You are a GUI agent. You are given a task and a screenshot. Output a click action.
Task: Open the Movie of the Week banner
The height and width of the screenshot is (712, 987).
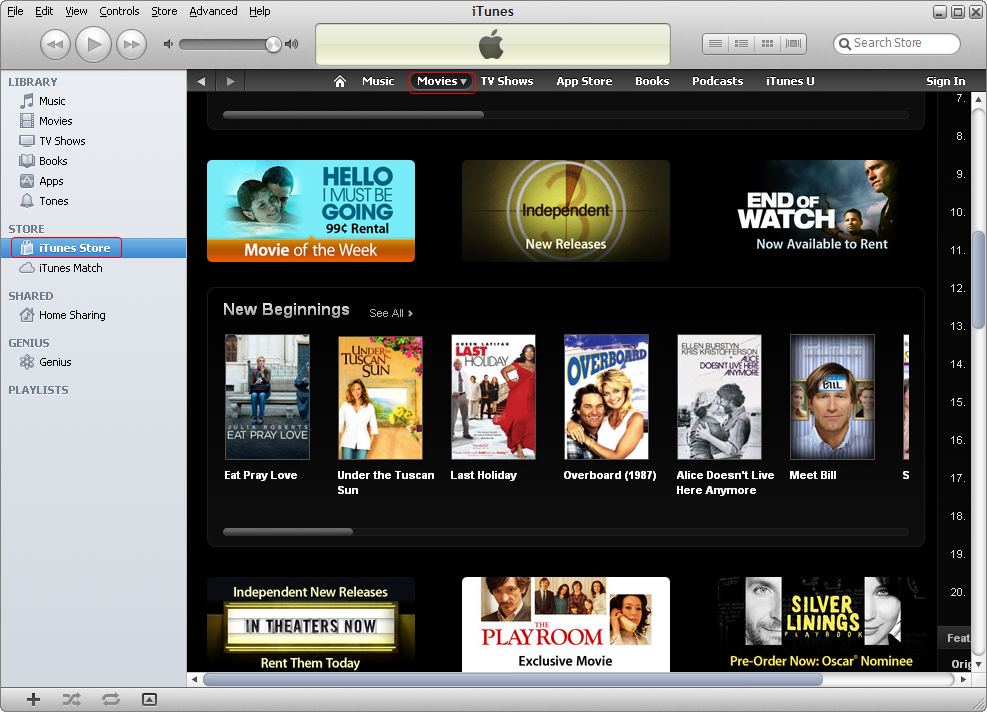[311, 211]
